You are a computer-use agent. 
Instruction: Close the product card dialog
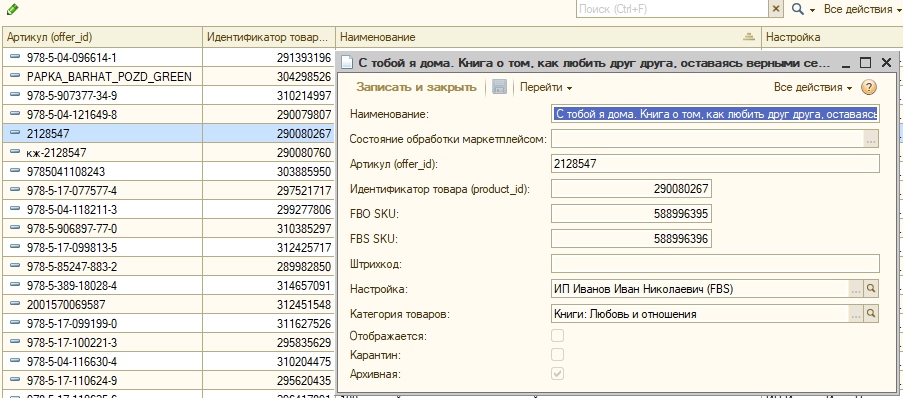tap(886, 63)
